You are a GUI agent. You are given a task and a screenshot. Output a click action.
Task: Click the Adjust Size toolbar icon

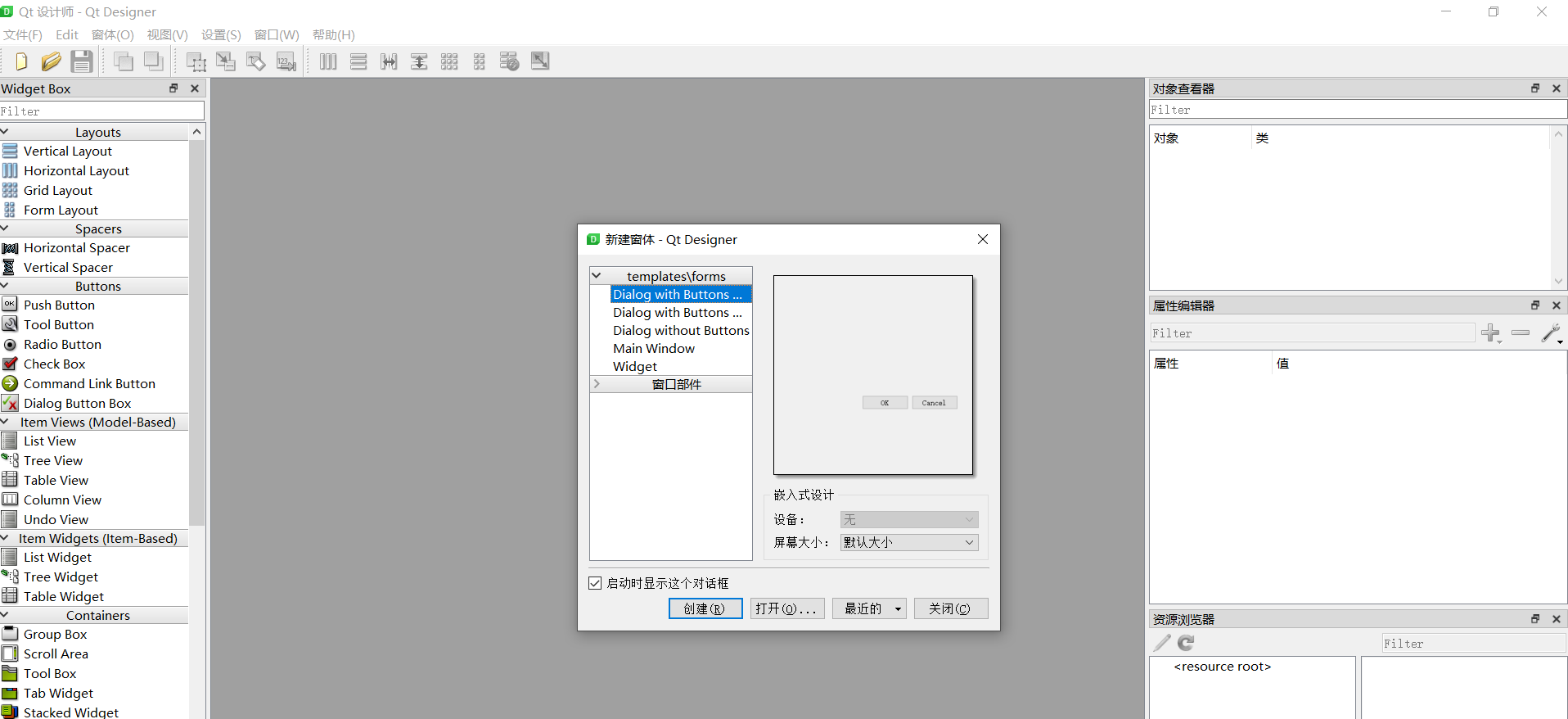[540, 61]
